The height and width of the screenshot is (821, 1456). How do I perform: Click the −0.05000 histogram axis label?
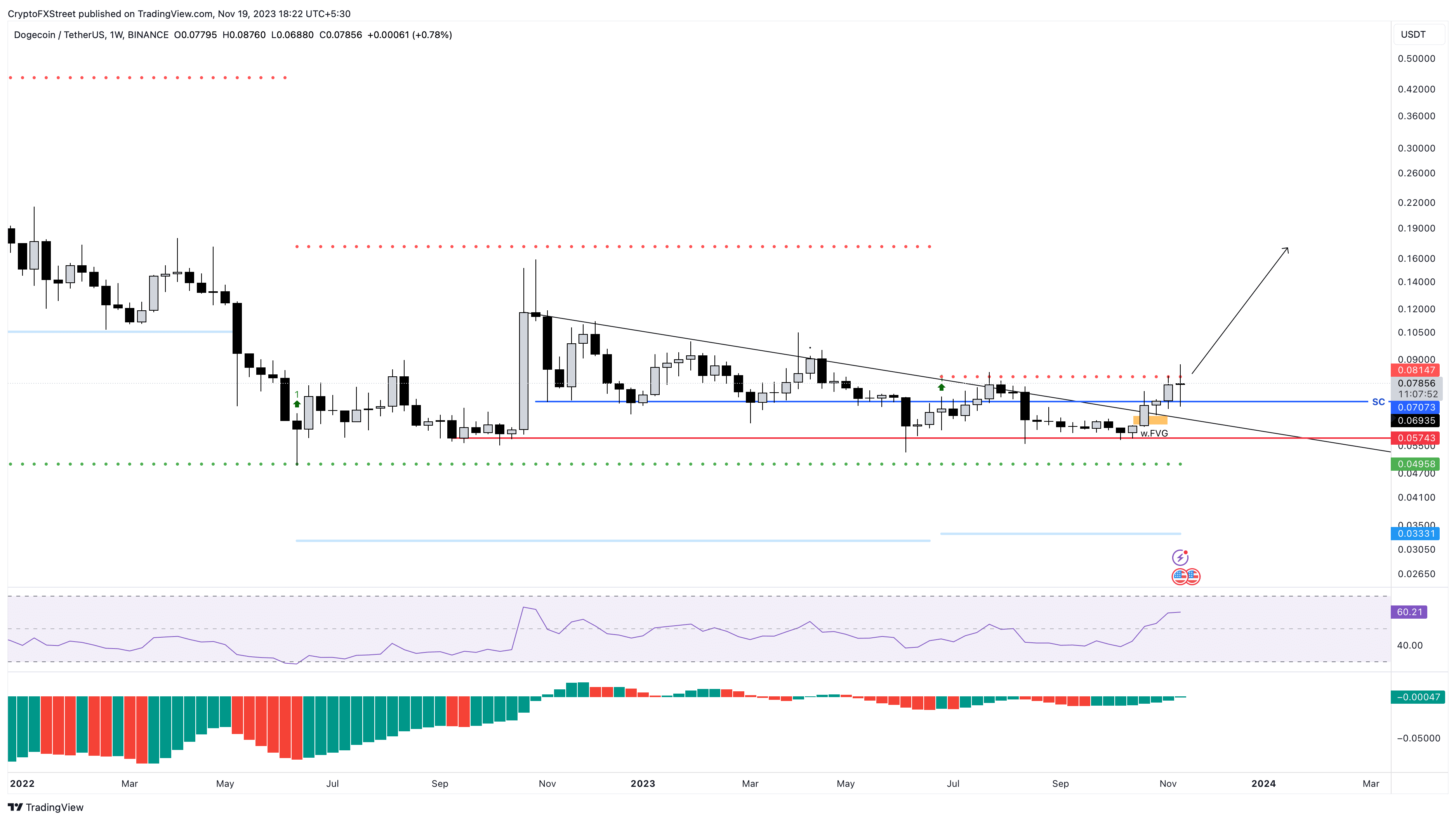click(1418, 738)
